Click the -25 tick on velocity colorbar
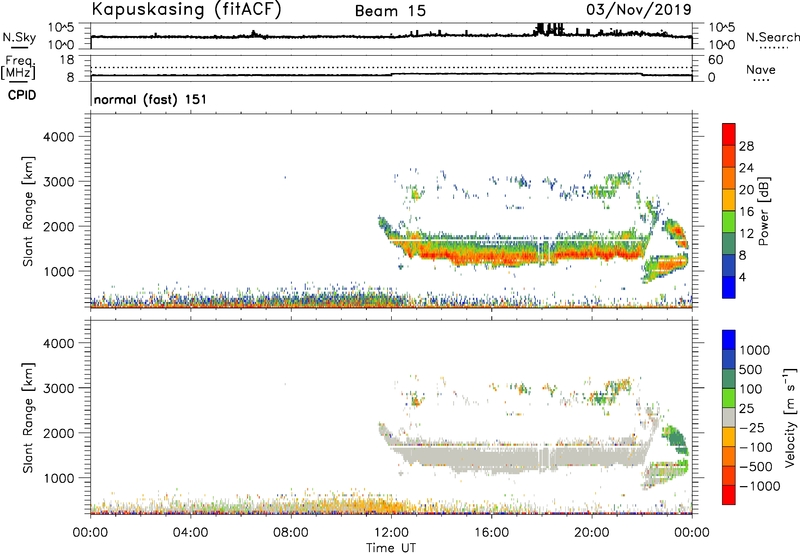This screenshot has width=800, height=554. click(751, 427)
